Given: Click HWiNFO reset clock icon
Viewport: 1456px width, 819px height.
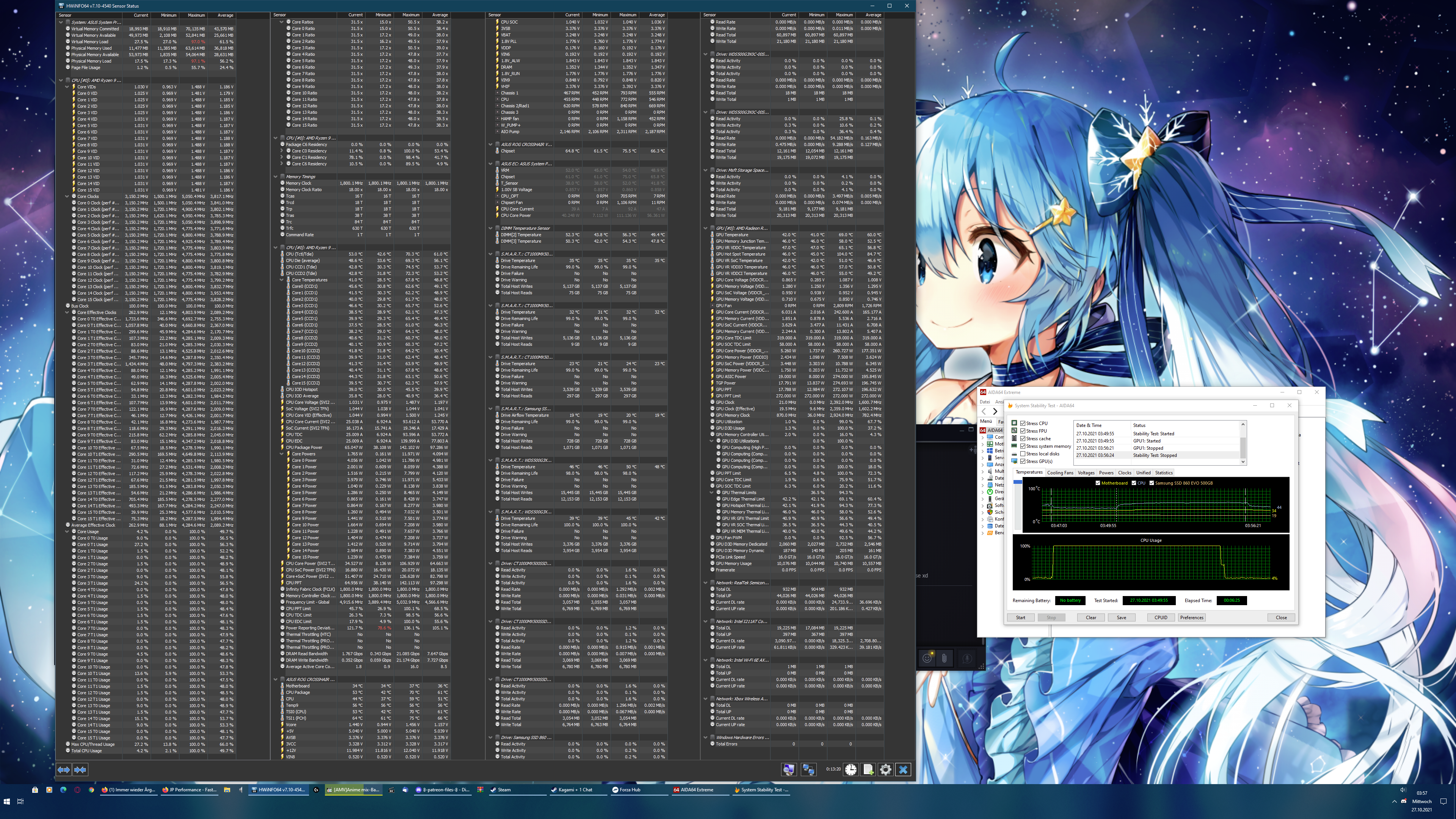Looking at the screenshot, I should click(x=850, y=769).
